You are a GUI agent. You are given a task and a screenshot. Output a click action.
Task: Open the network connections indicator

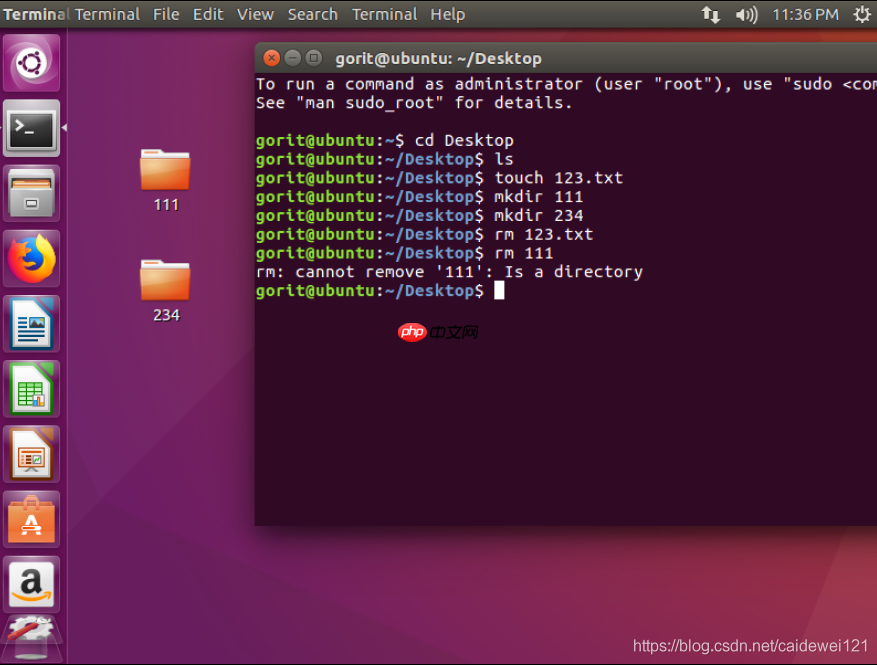711,14
